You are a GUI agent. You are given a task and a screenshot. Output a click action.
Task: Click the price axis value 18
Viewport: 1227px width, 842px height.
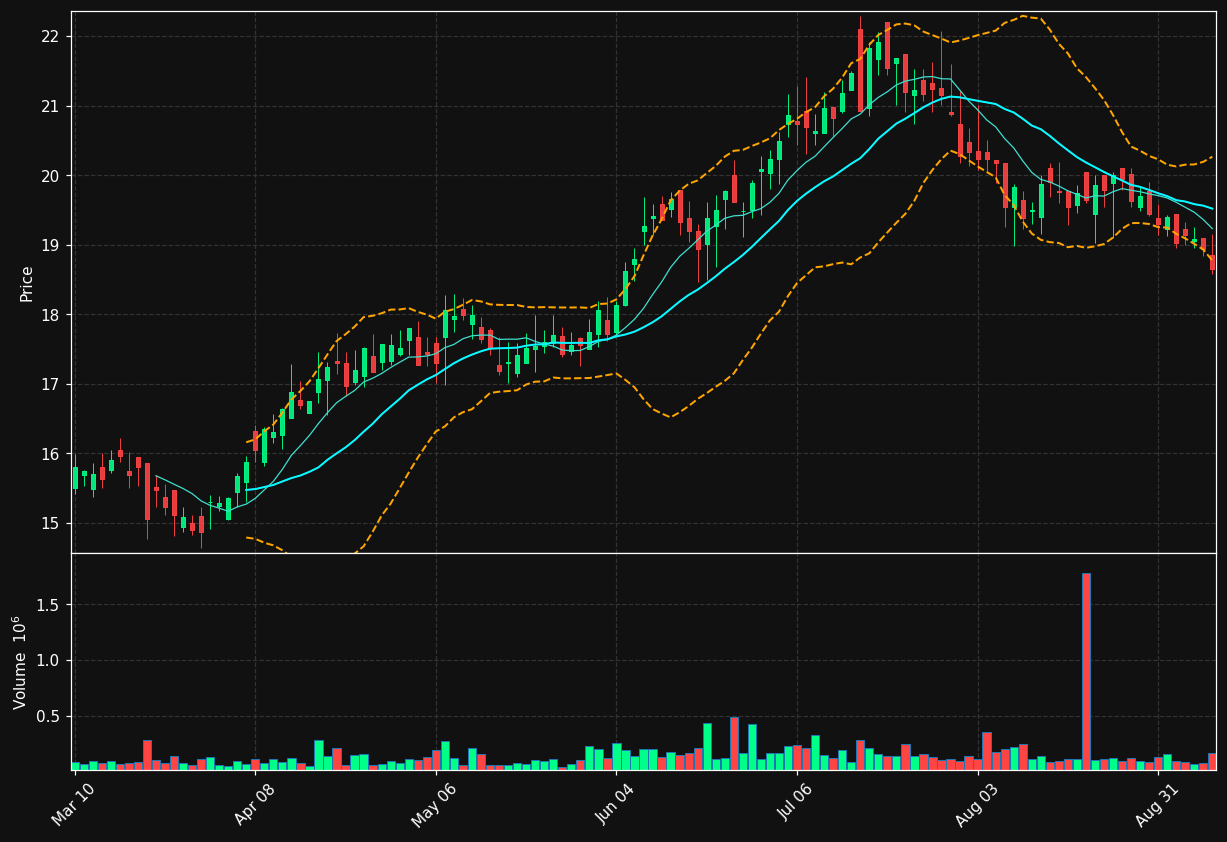tap(51, 315)
